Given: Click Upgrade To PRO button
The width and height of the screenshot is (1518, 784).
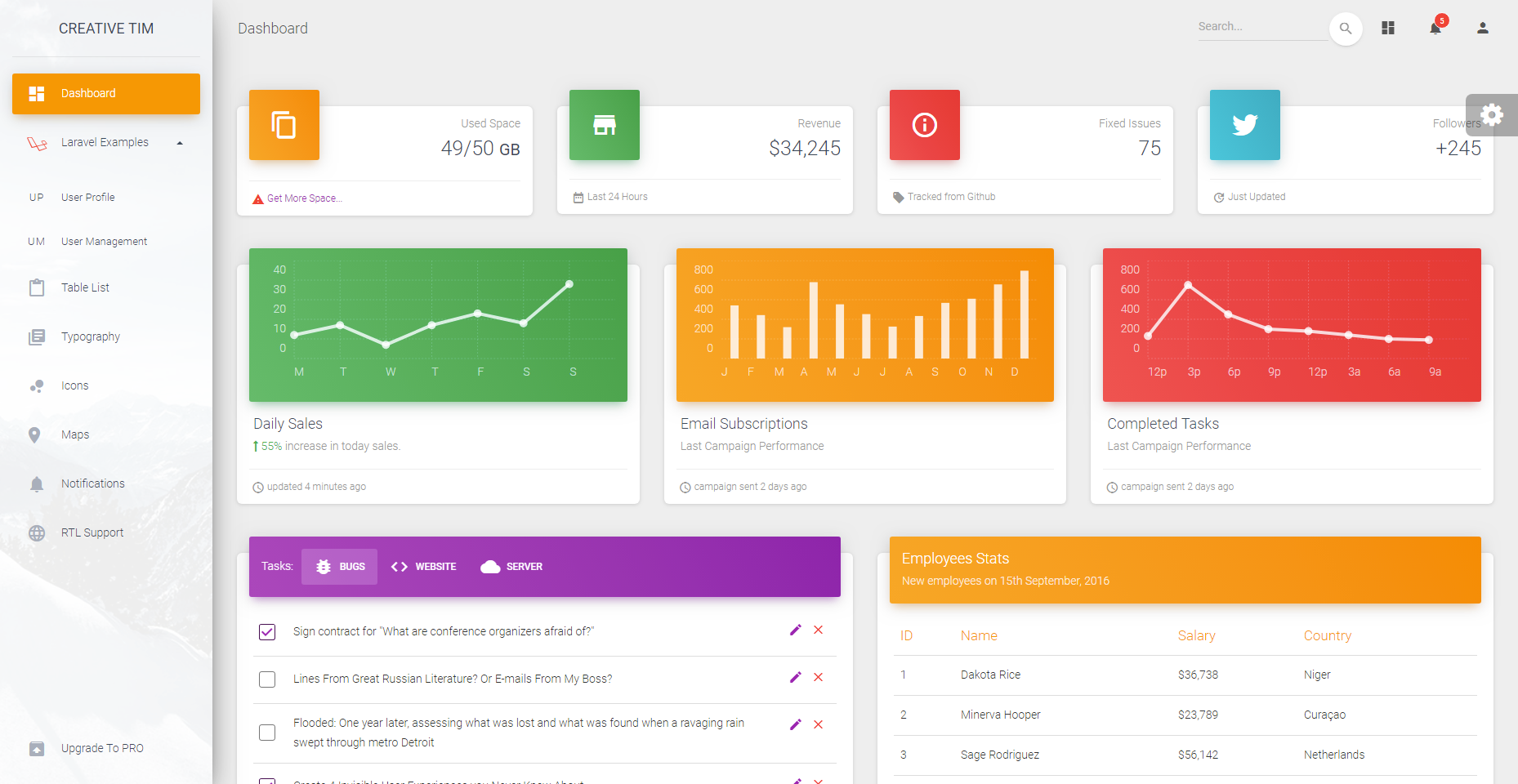Looking at the screenshot, I should [x=102, y=748].
